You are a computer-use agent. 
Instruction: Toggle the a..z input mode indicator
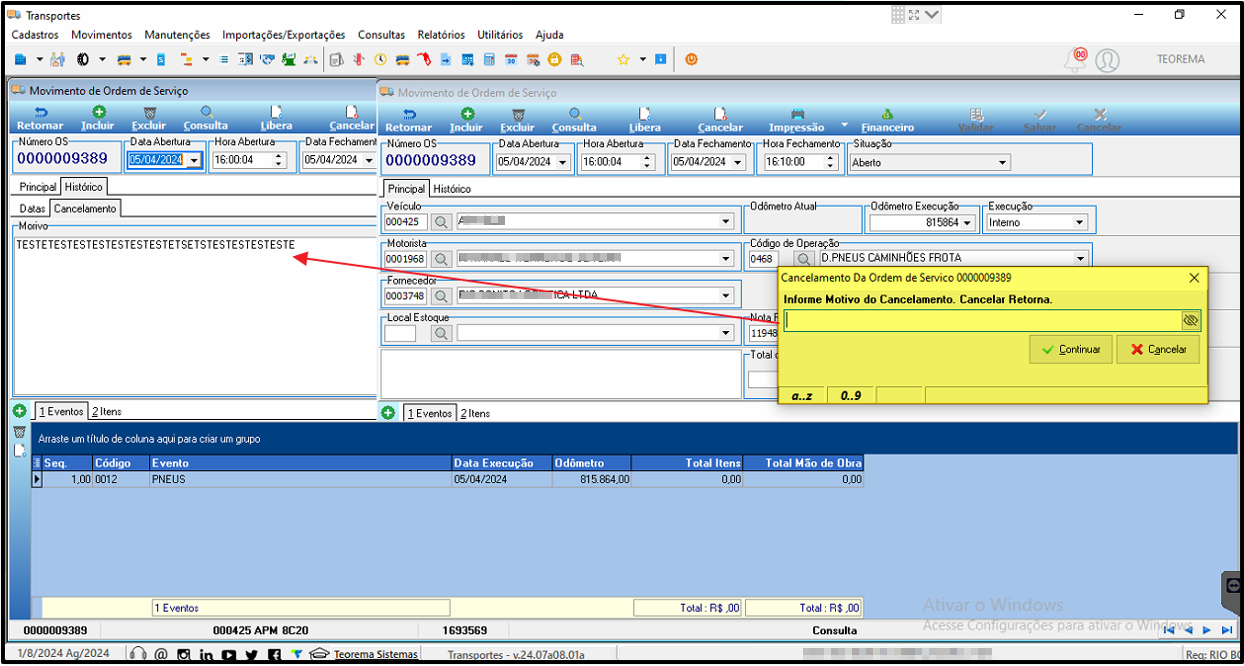[802, 396]
